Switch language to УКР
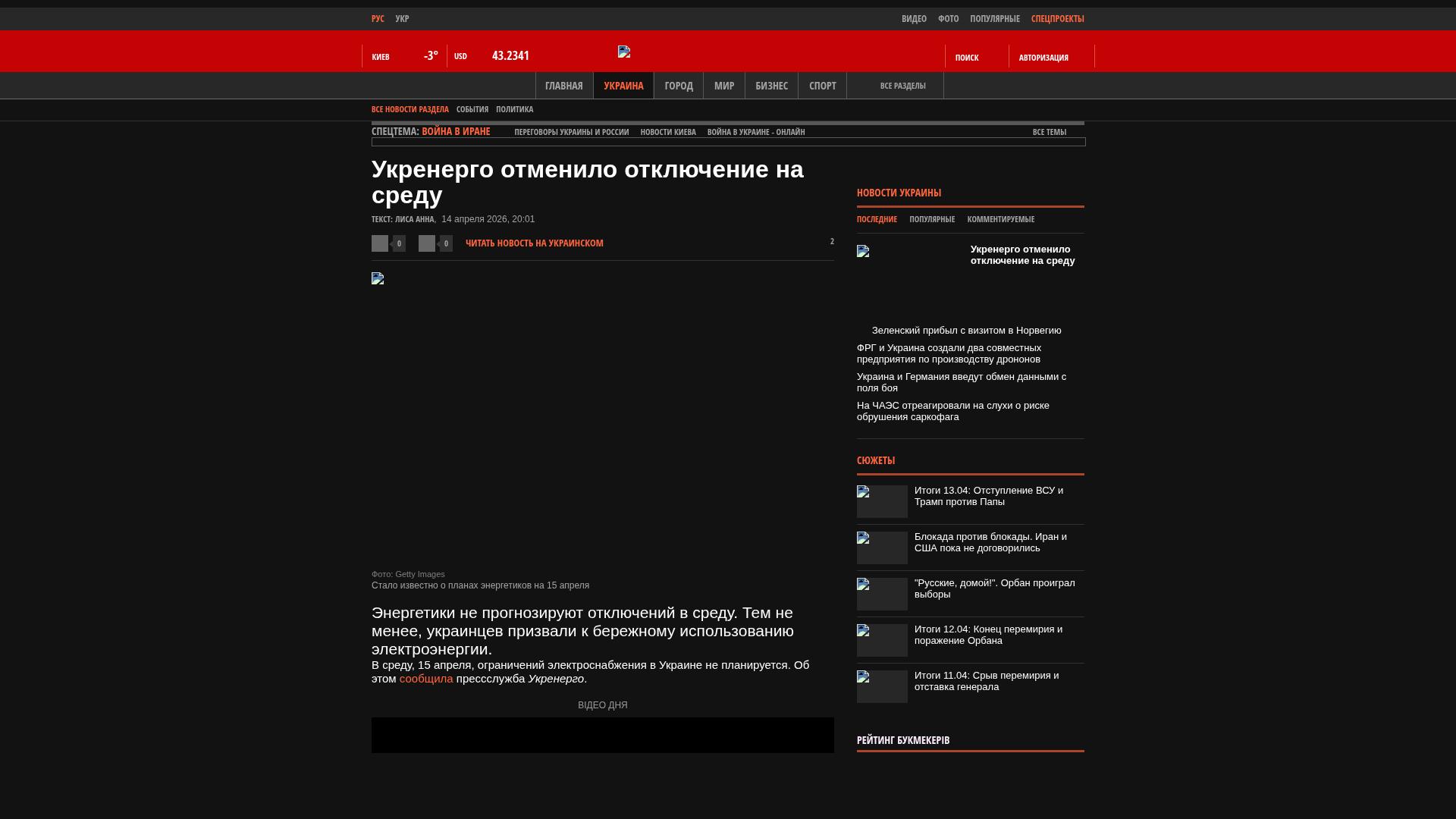1456x819 pixels. 402,19
